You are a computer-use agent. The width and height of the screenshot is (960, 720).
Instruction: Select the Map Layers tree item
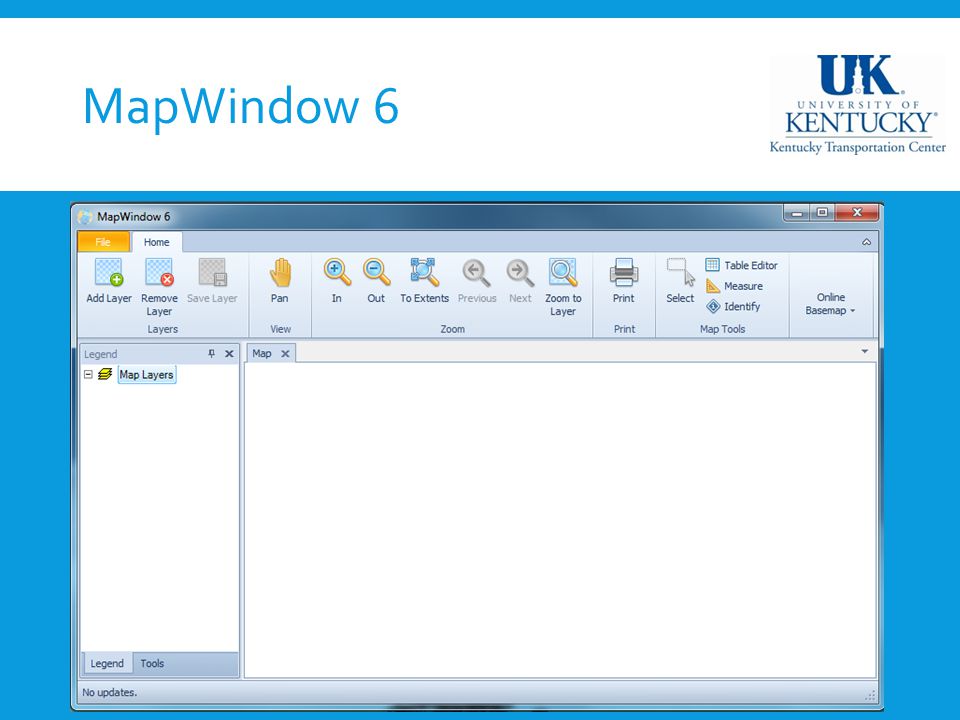(x=146, y=374)
